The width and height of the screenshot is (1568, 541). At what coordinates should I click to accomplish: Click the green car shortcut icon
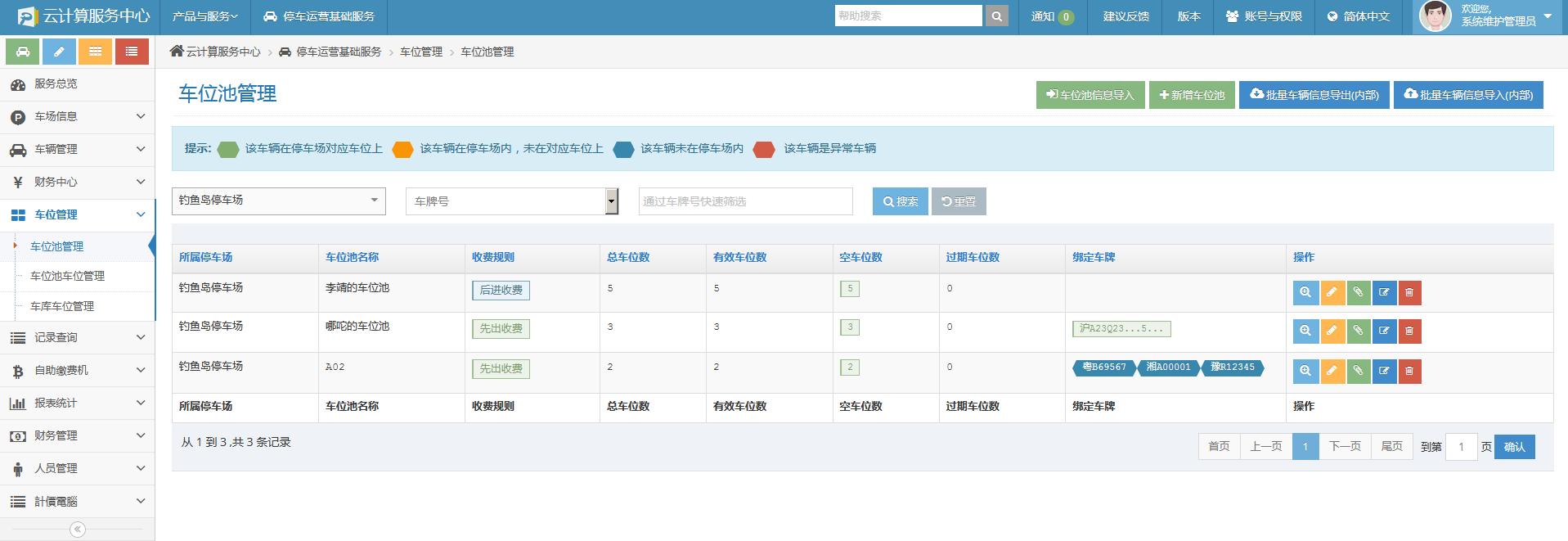click(x=23, y=52)
